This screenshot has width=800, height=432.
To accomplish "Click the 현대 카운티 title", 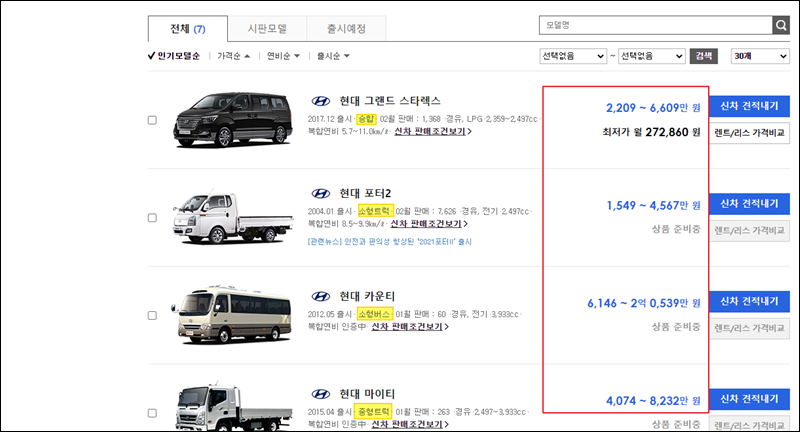I will click(x=367, y=296).
